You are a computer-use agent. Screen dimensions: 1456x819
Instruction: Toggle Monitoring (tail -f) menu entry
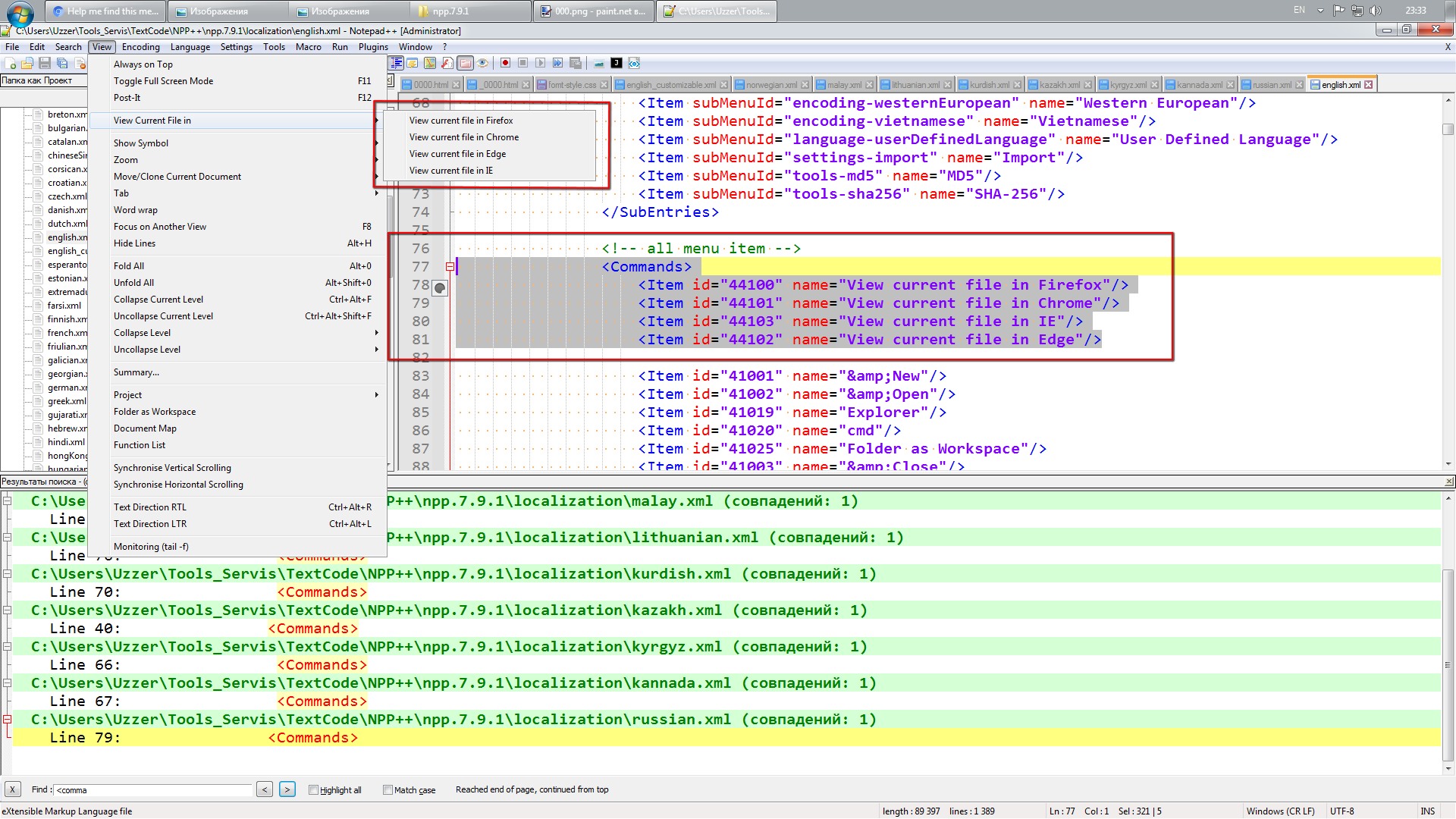click(237, 547)
